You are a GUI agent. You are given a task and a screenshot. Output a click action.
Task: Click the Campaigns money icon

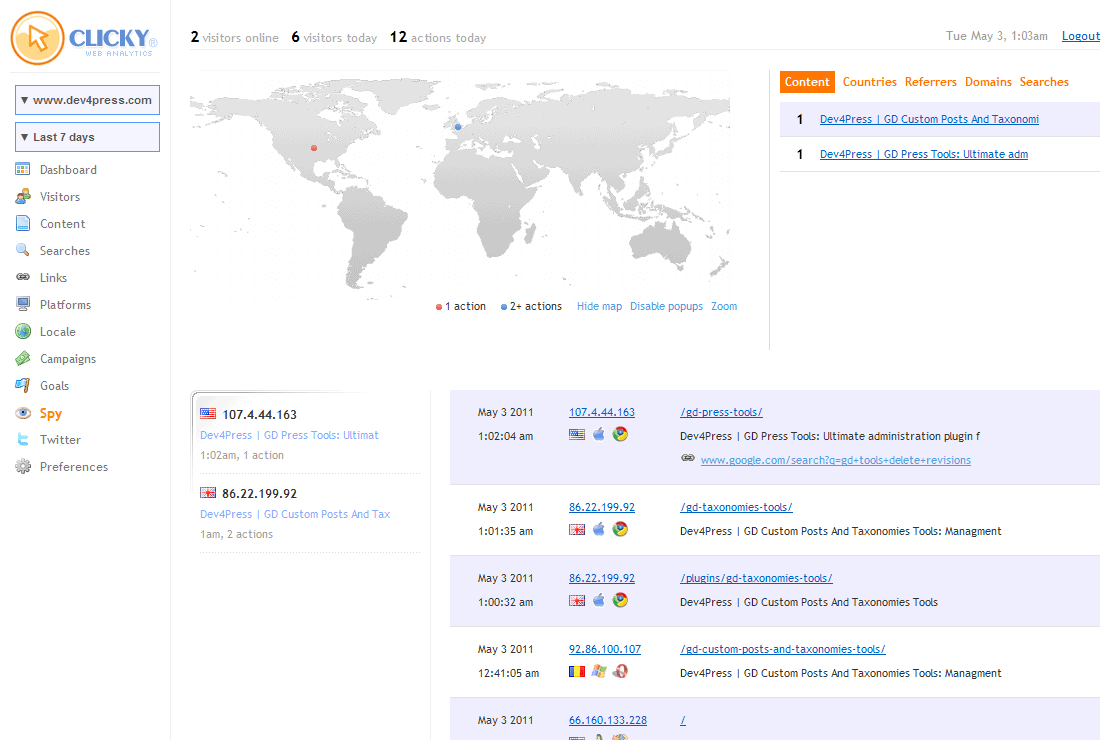pyautogui.click(x=23, y=358)
